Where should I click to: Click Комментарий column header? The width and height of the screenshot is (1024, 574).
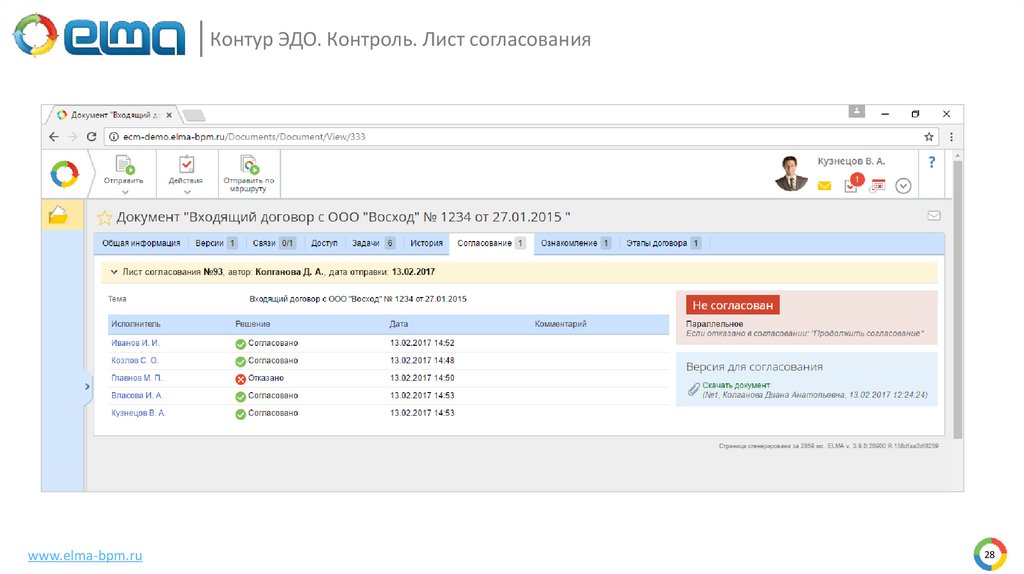[x=560, y=324]
